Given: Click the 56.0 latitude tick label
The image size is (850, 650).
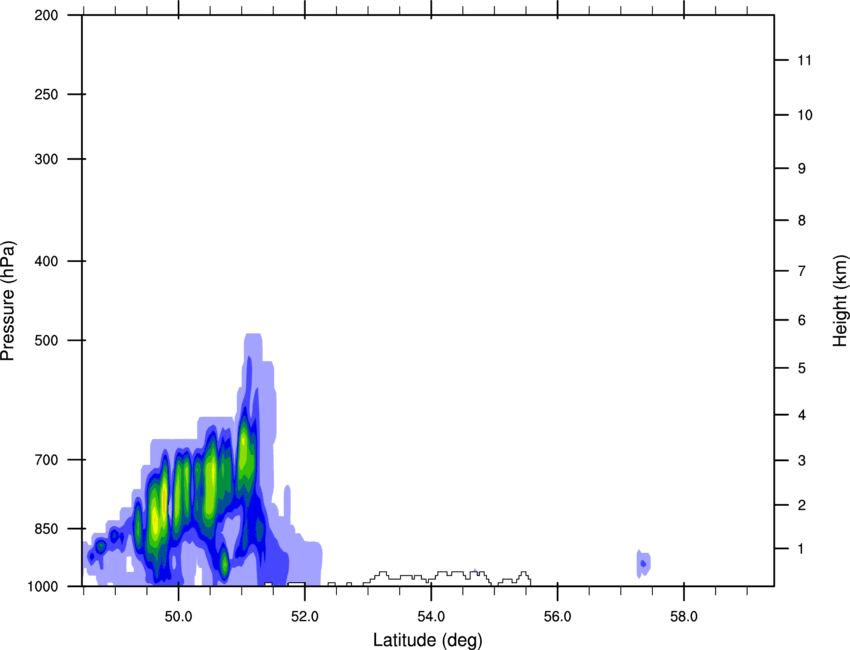Looking at the screenshot, I should click(x=558, y=617).
